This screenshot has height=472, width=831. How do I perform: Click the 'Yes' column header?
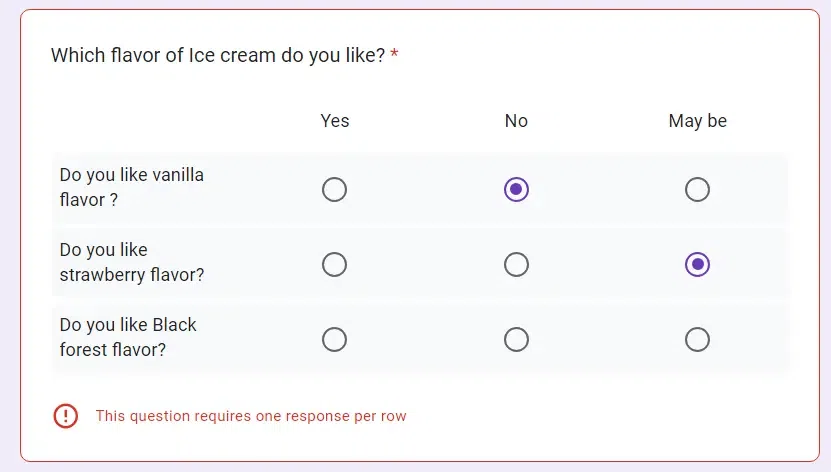pyautogui.click(x=335, y=121)
